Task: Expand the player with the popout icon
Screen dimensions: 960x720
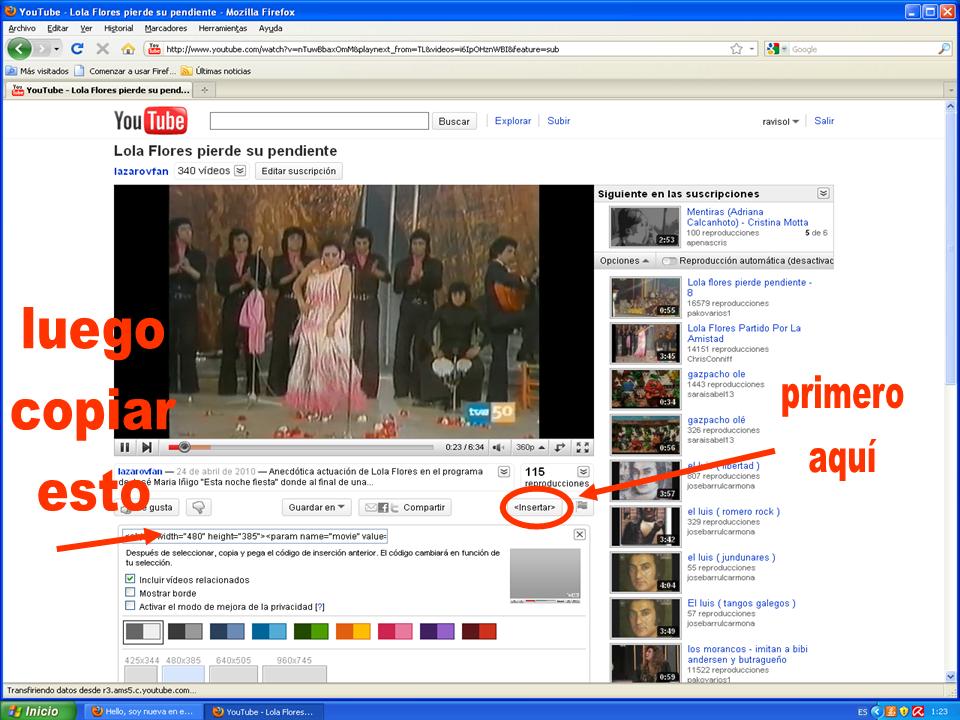Action: [560, 448]
